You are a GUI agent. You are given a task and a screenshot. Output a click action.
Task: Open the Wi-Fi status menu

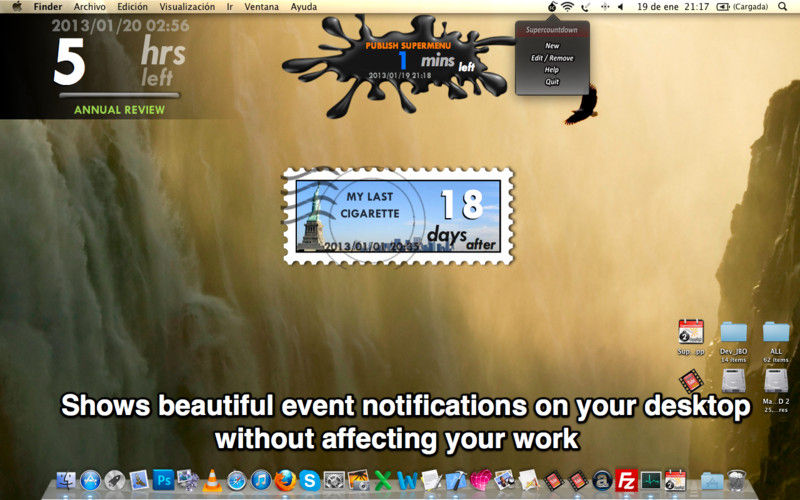(567, 7)
